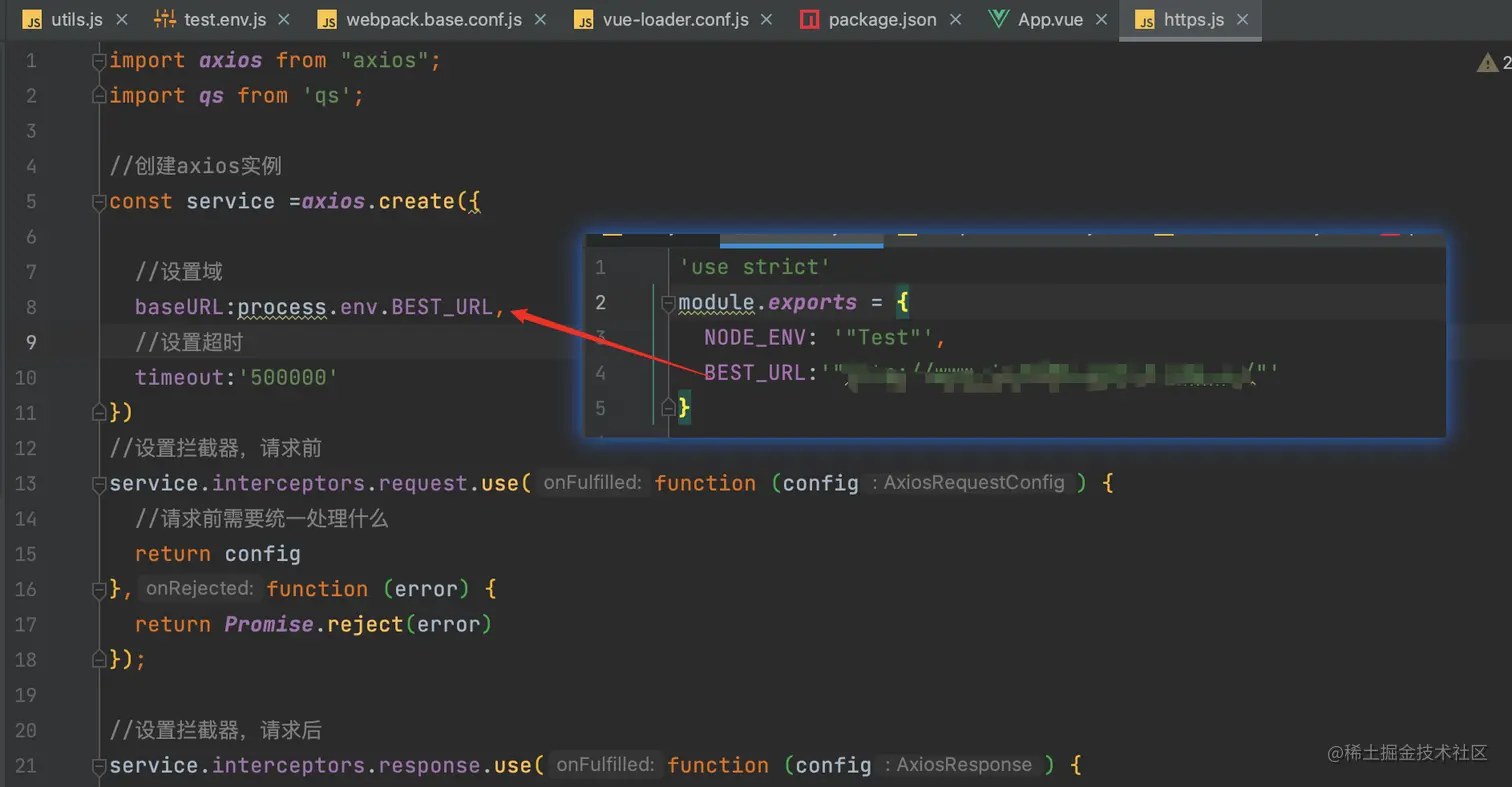Click the config file icon on test.env.js tab
1512x787 pixels.
(x=165, y=19)
